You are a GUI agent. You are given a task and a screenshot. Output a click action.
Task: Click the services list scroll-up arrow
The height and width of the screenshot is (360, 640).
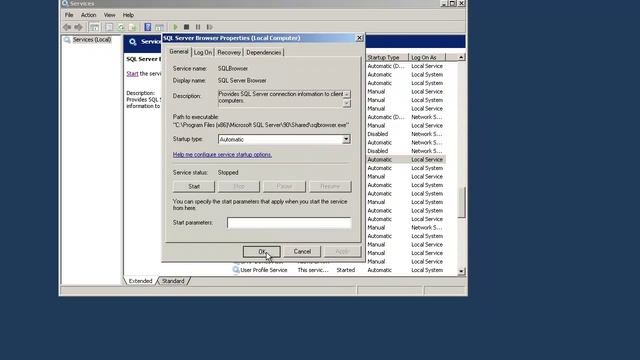coord(461,58)
